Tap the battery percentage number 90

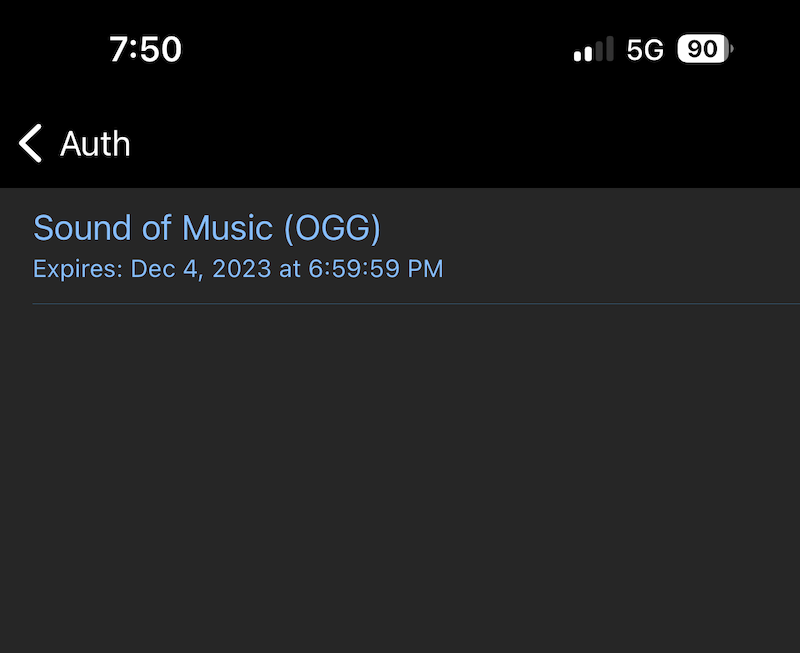(x=702, y=49)
